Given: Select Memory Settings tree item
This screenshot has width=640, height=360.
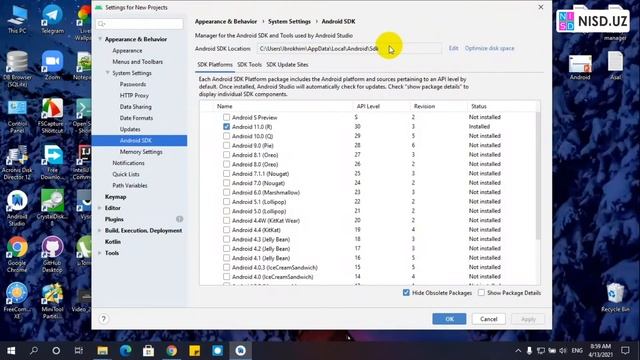Looking at the screenshot, I should (x=141, y=152).
